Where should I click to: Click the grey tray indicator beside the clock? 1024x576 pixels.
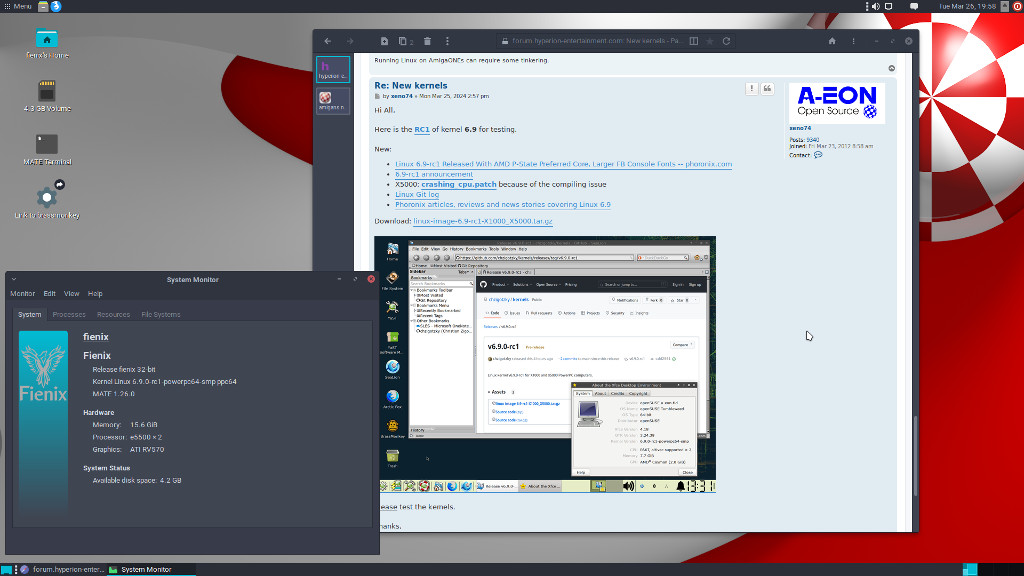click(1005, 6)
